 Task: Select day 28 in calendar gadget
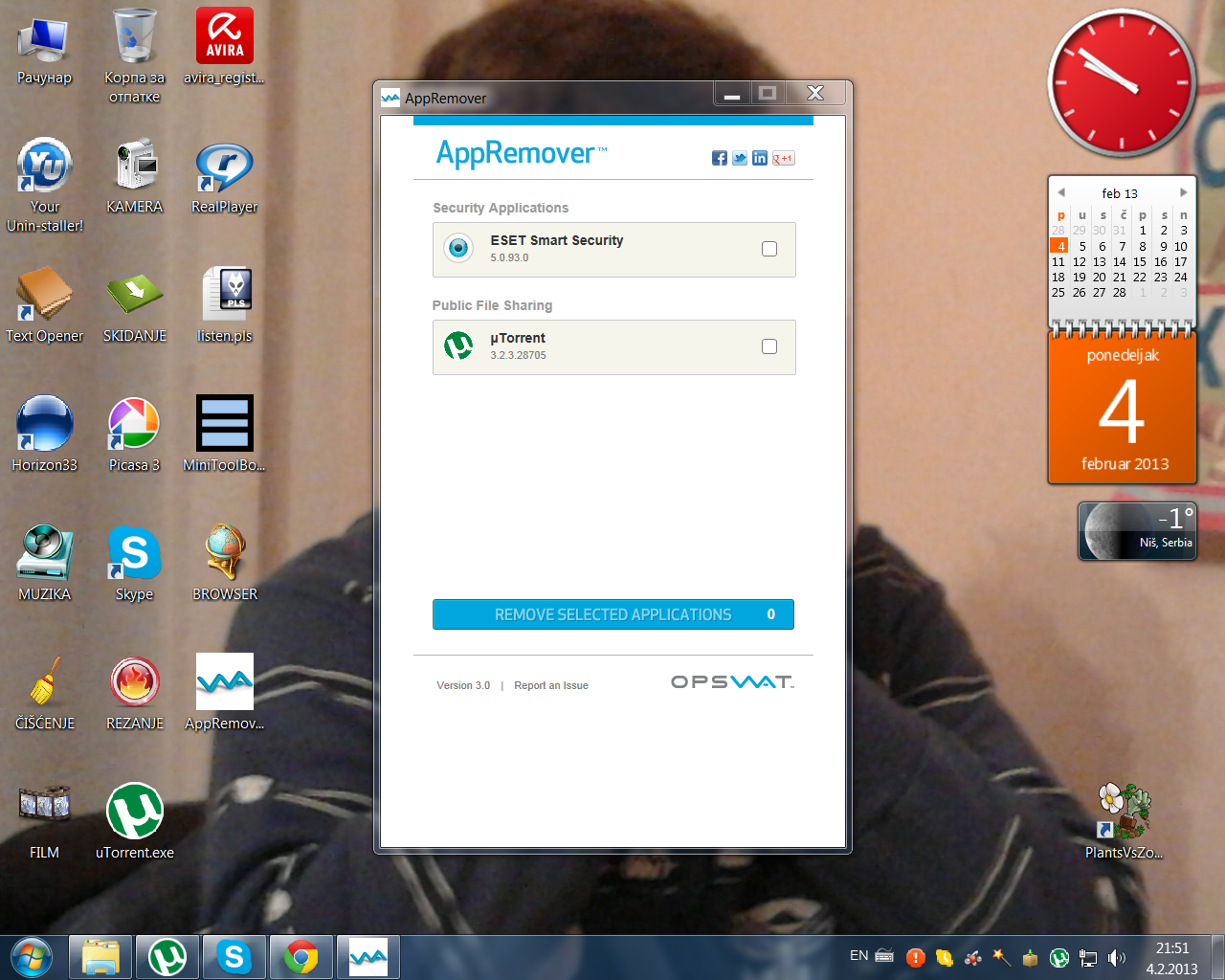(1120, 292)
